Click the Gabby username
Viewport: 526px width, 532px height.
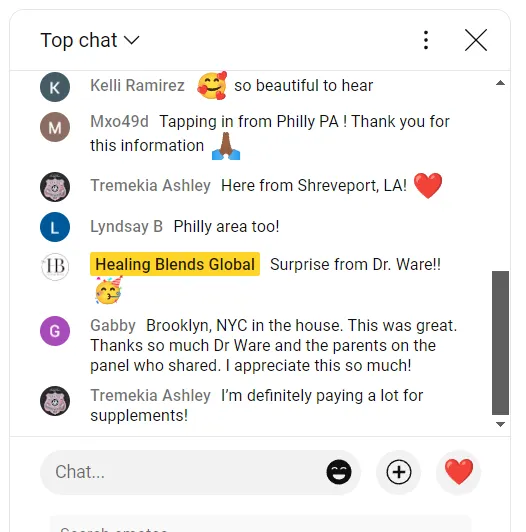tap(113, 326)
